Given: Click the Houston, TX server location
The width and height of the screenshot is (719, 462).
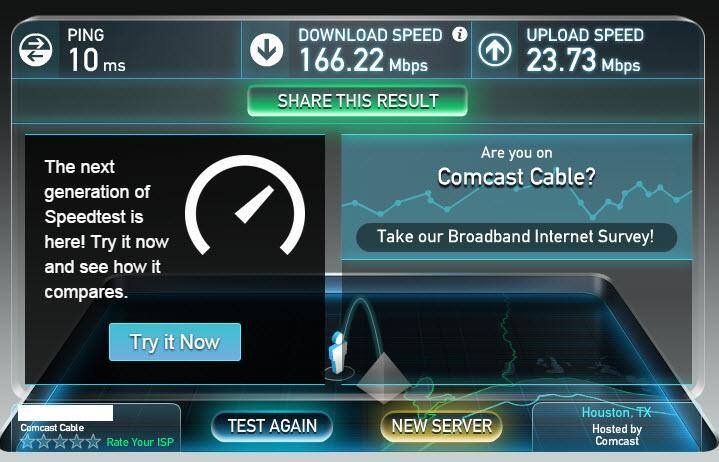Looking at the screenshot, I should [x=616, y=412].
